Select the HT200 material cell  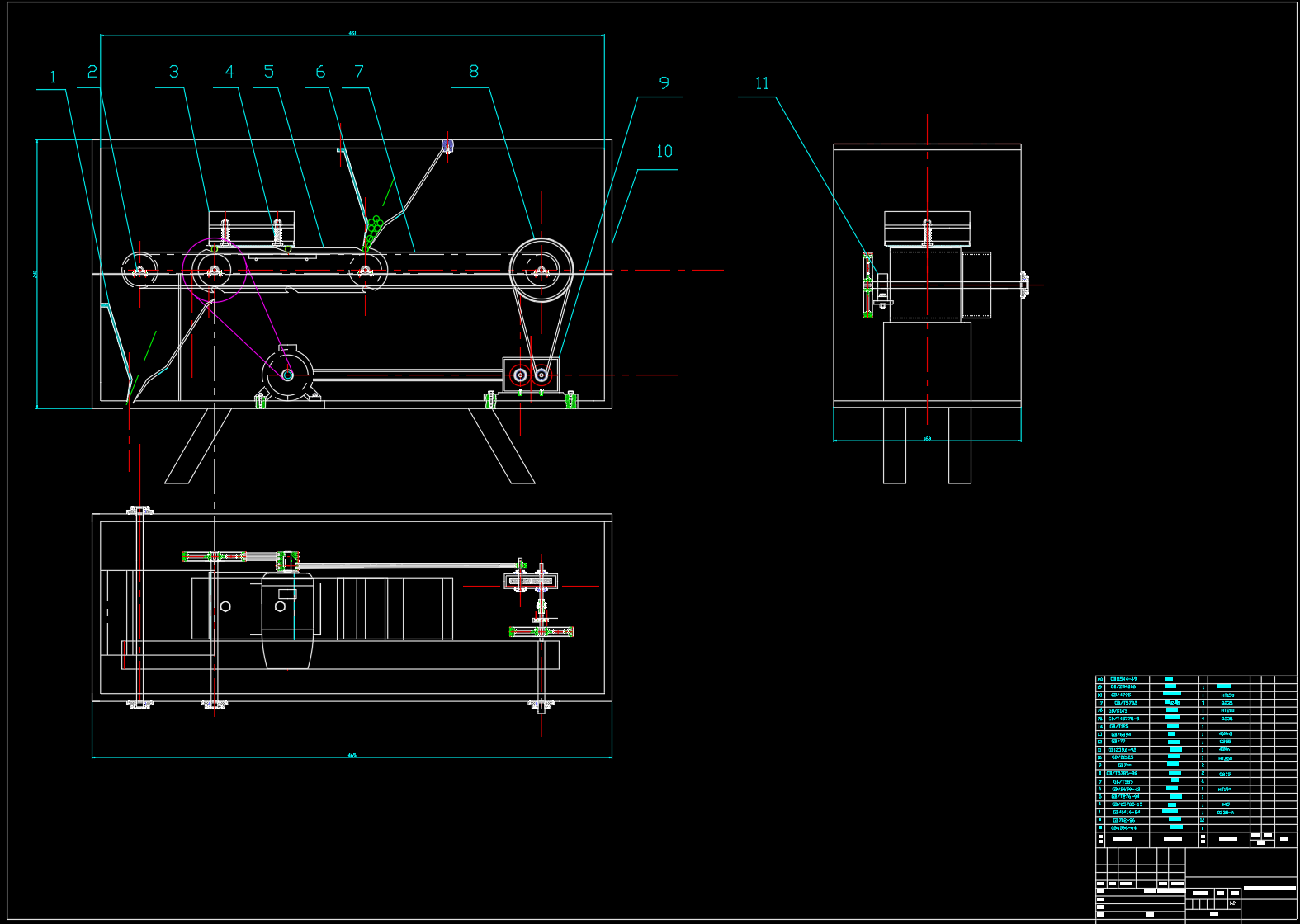(x=1227, y=710)
